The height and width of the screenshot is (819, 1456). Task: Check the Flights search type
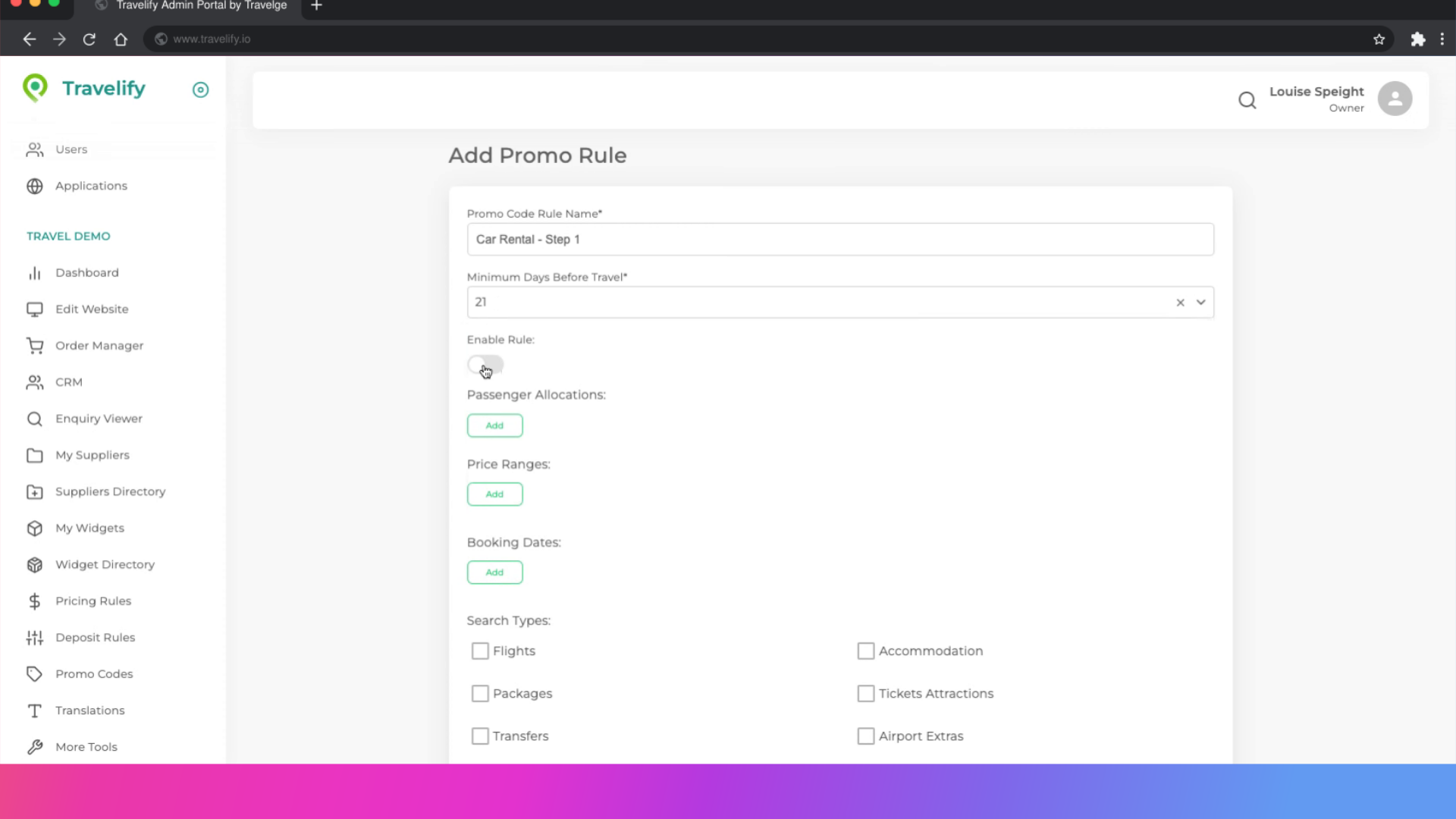tap(480, 651)
